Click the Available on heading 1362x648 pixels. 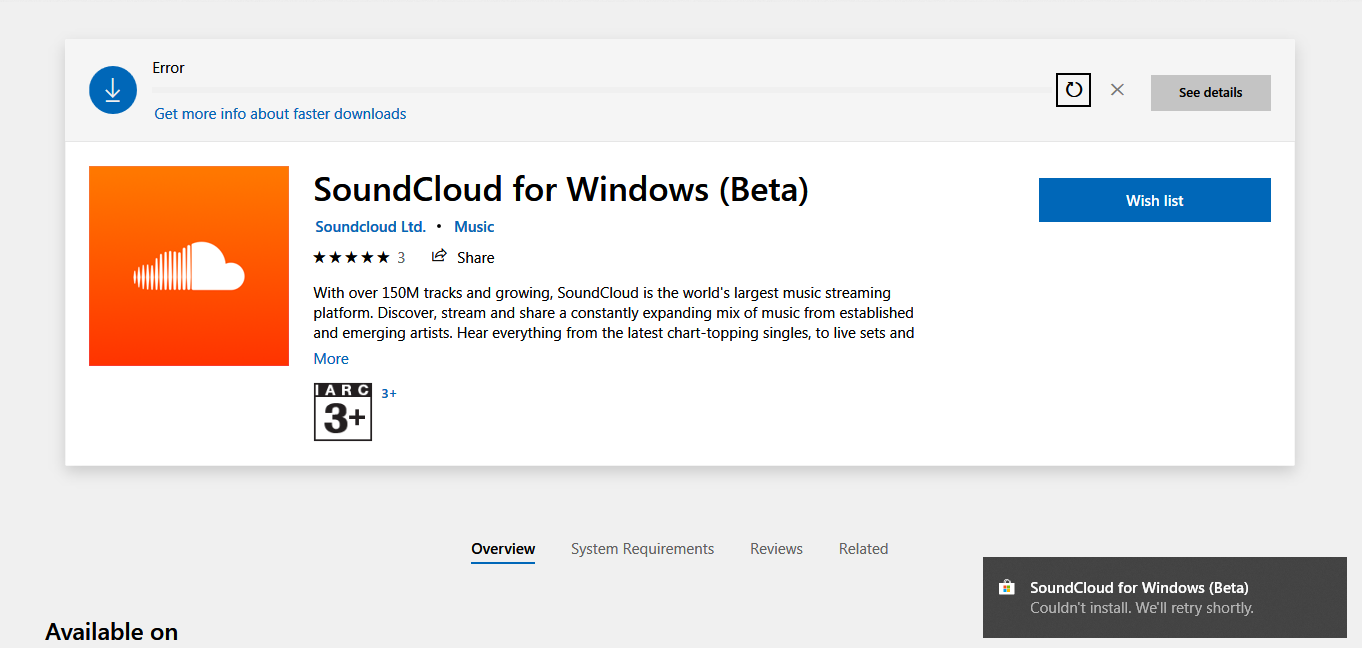(112, 632)
